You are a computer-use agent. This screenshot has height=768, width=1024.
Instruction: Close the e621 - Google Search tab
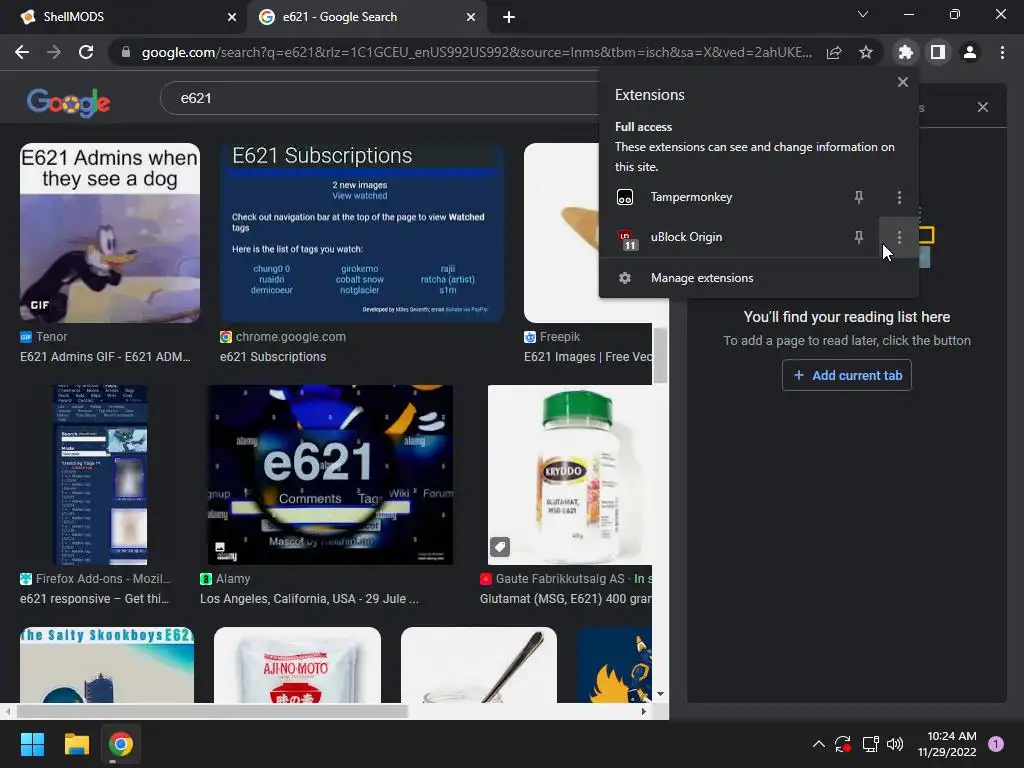click(x=471, y=17)
